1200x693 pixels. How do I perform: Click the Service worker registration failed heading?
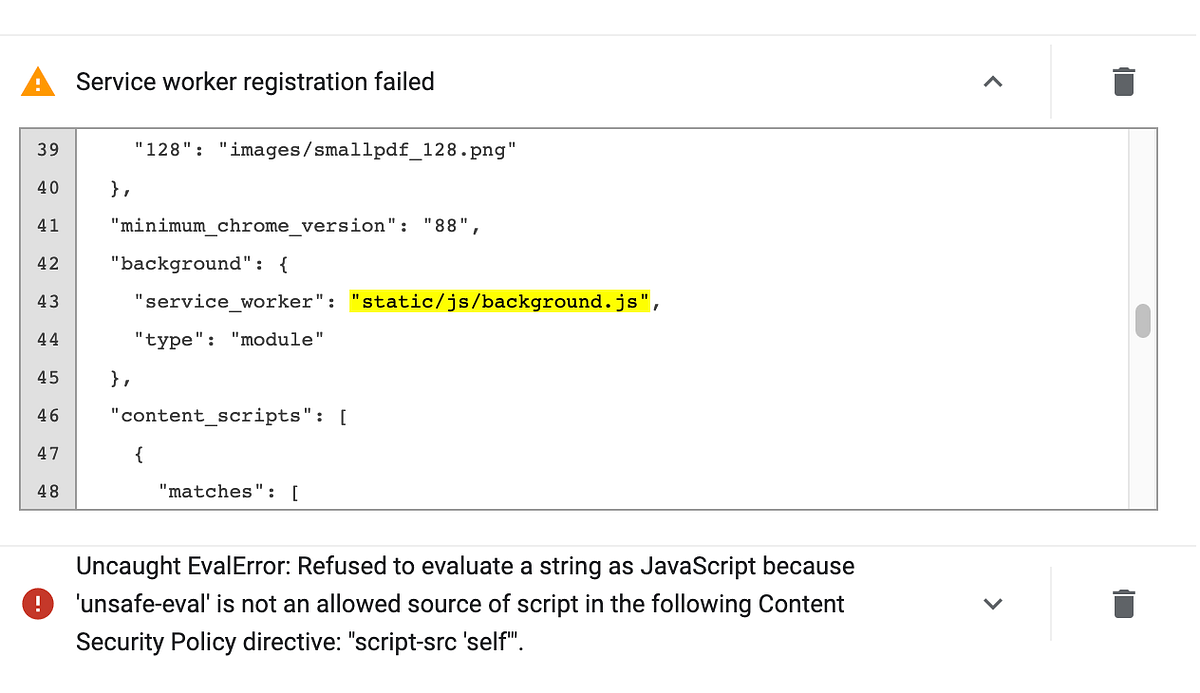(254, 82)
